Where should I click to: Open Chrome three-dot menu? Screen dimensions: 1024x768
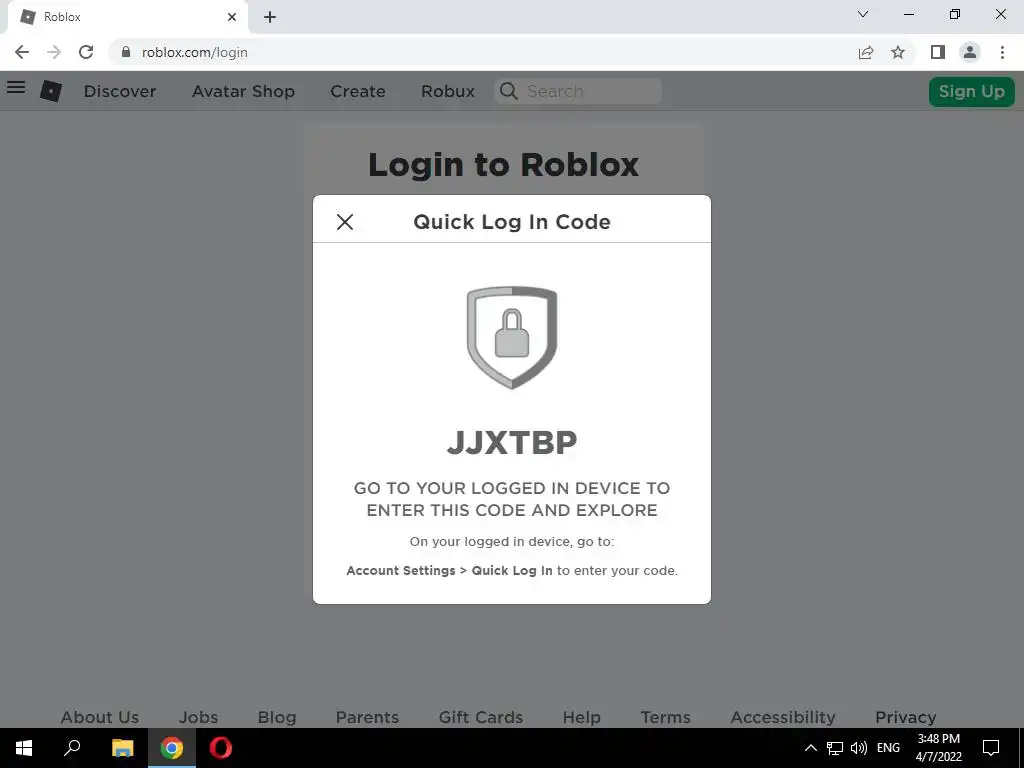click(x=1002, y=52)
